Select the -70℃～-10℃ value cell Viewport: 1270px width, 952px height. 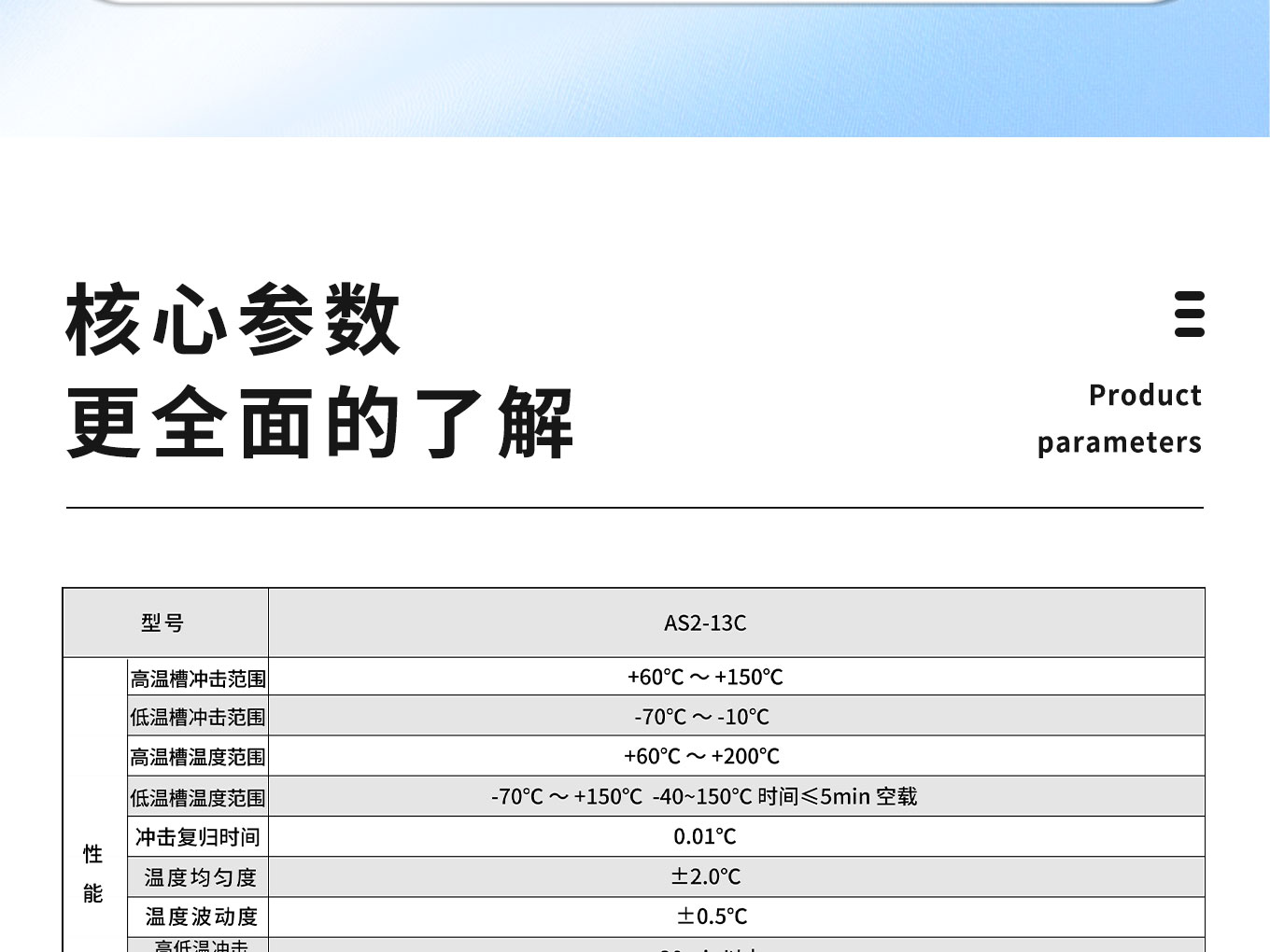tap(702, 717)
